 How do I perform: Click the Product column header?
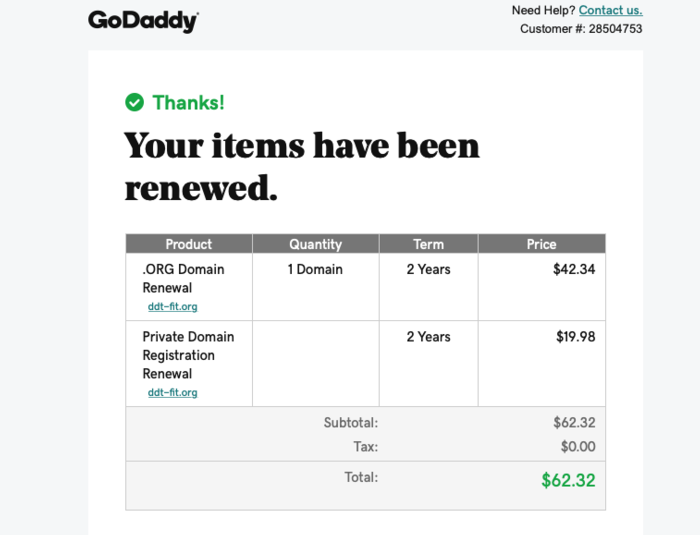[189, 244]
